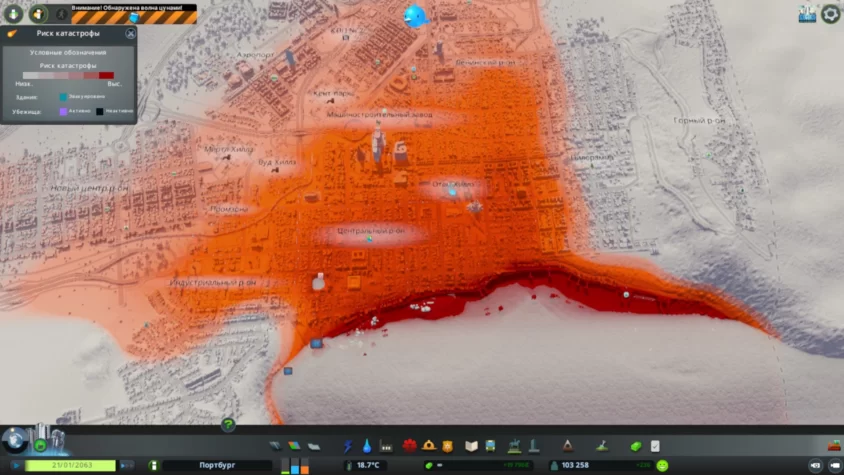The image size is (844, 475).
Task: Click the 'Аэропорт' district label
Action: point(256,55)
